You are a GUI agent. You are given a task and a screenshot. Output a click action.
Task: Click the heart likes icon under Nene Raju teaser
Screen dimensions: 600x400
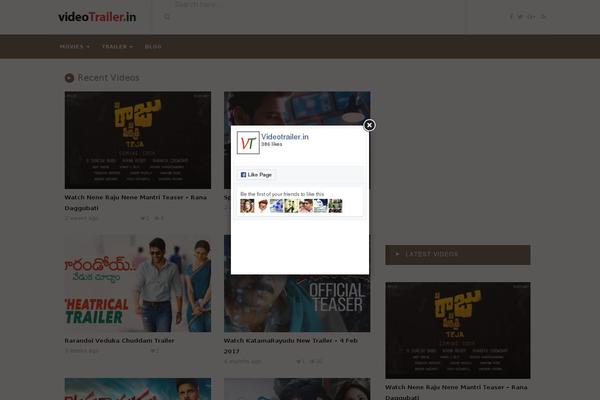[143, 218]
